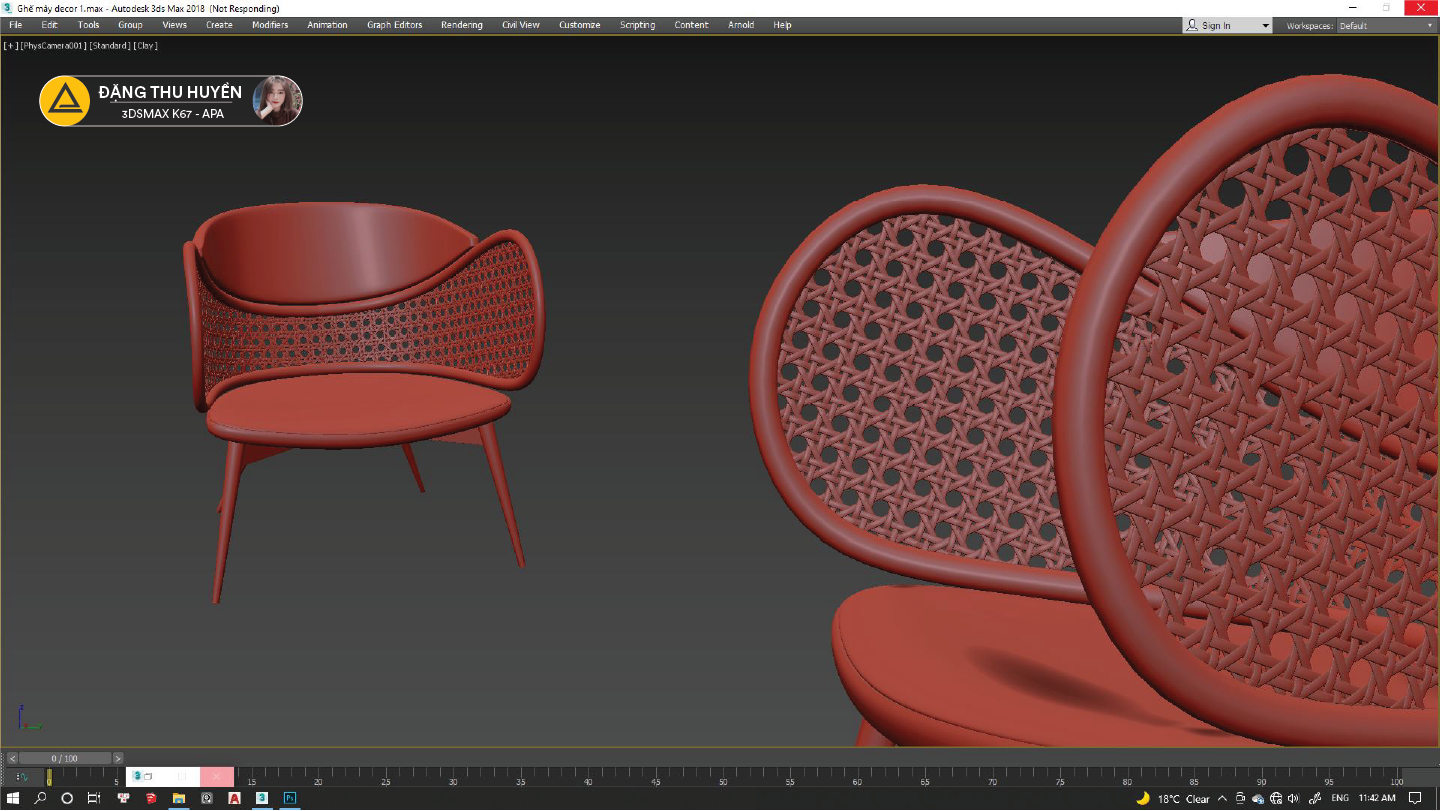This screenshot has width=1441, height=811.
Task: Open the mini curve editor icon
Action: pos(21,777)
